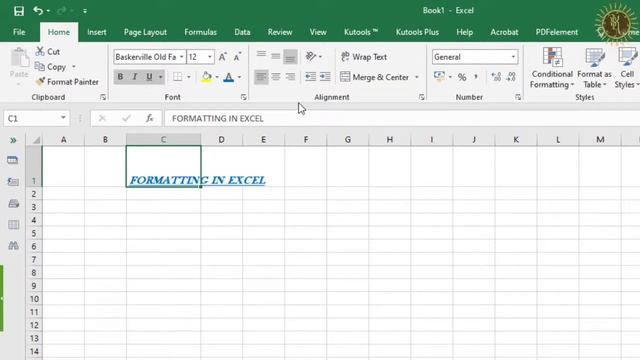Enable Wrap Text
The image size is (640, 360).
pyautogui.click(x=364, y=57)
